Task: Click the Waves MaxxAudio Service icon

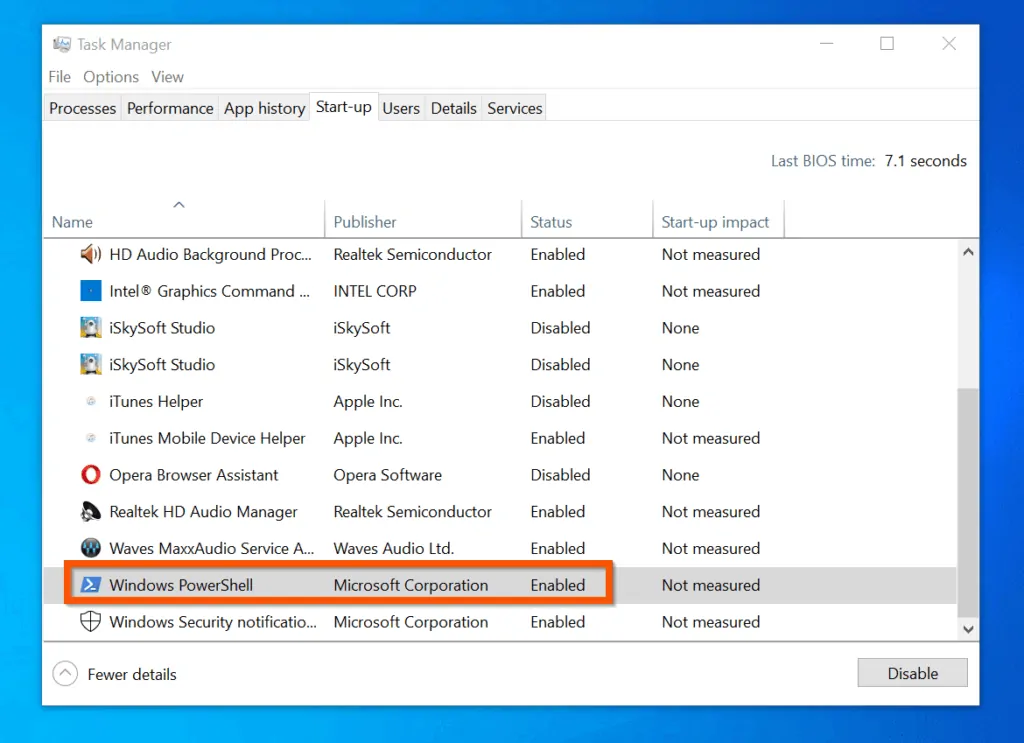Action: click(x=90, y=548)
